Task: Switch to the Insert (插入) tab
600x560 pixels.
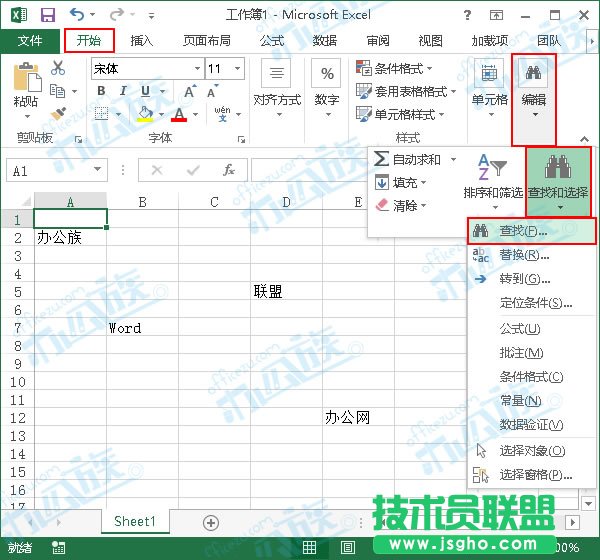Action: pyautogui.click(x=141, y=41)
